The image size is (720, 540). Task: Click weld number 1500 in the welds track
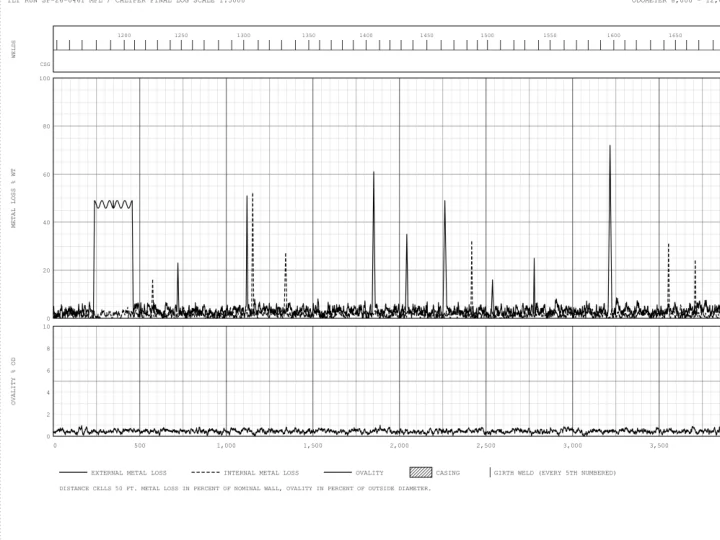(487, 35)
